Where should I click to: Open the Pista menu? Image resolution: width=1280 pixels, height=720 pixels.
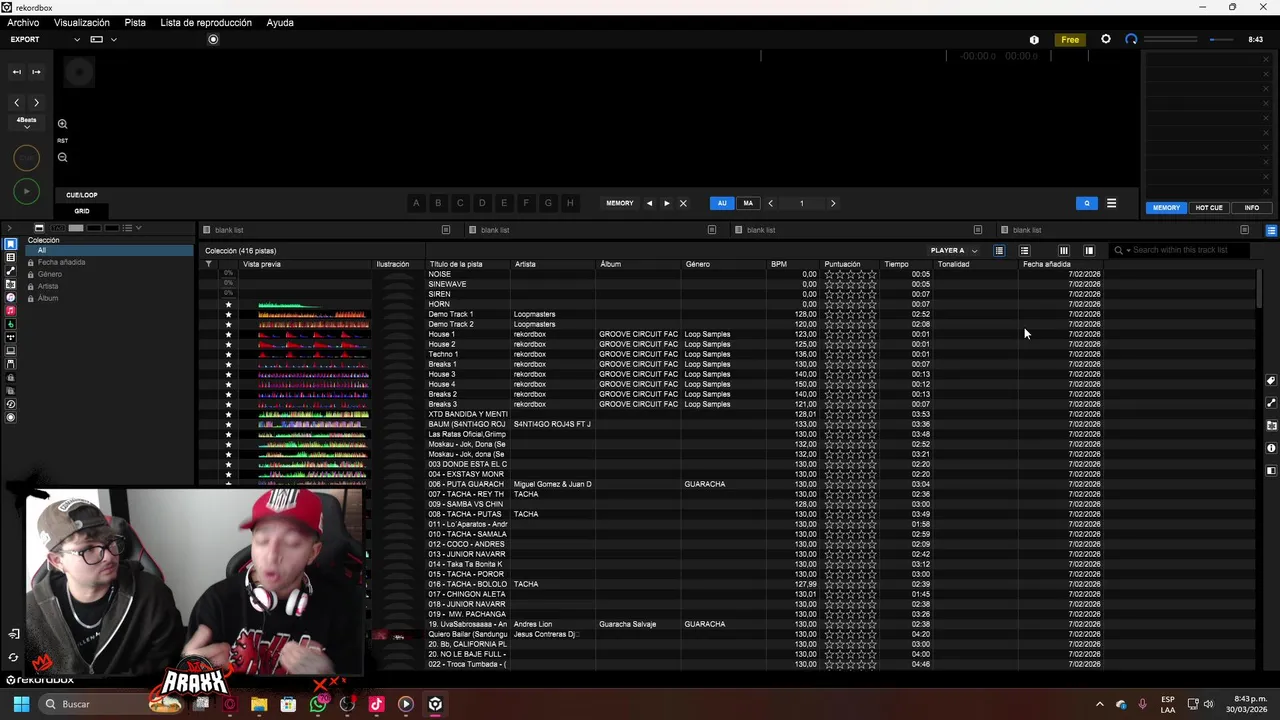point(135,22)
